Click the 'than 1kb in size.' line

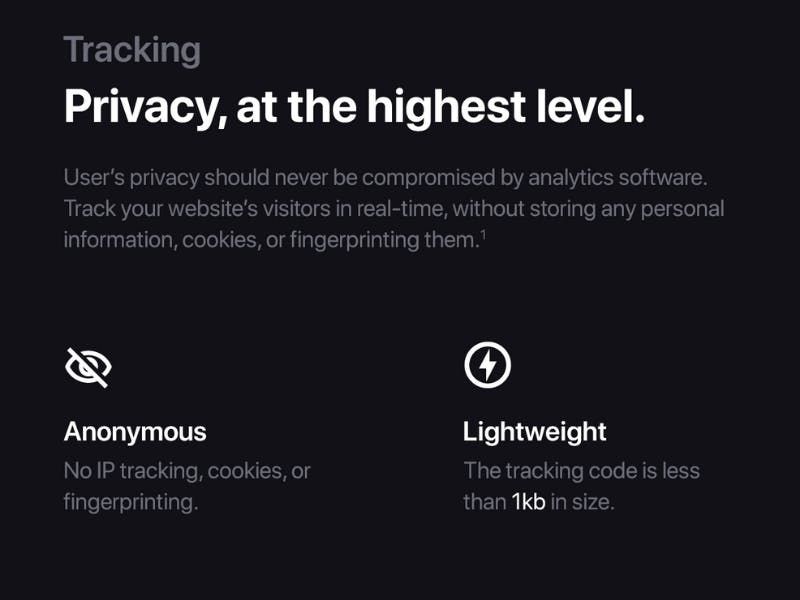coord(539,502)
